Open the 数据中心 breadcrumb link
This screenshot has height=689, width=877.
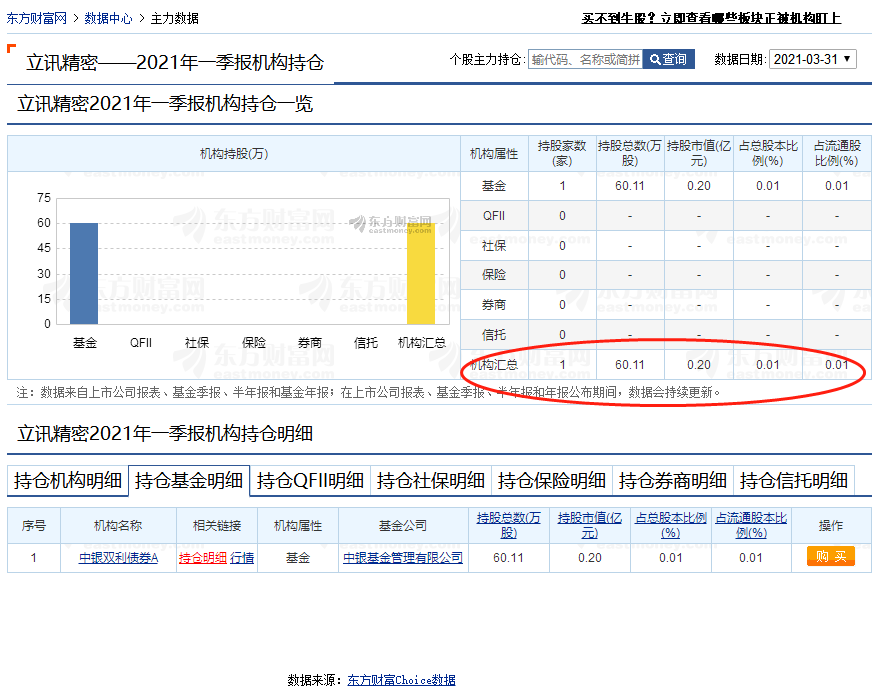point(109,18)
